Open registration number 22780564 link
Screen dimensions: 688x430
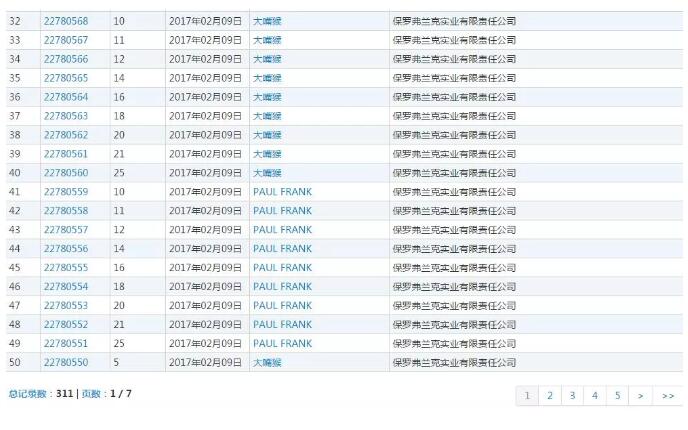click(x=66, y=97)
